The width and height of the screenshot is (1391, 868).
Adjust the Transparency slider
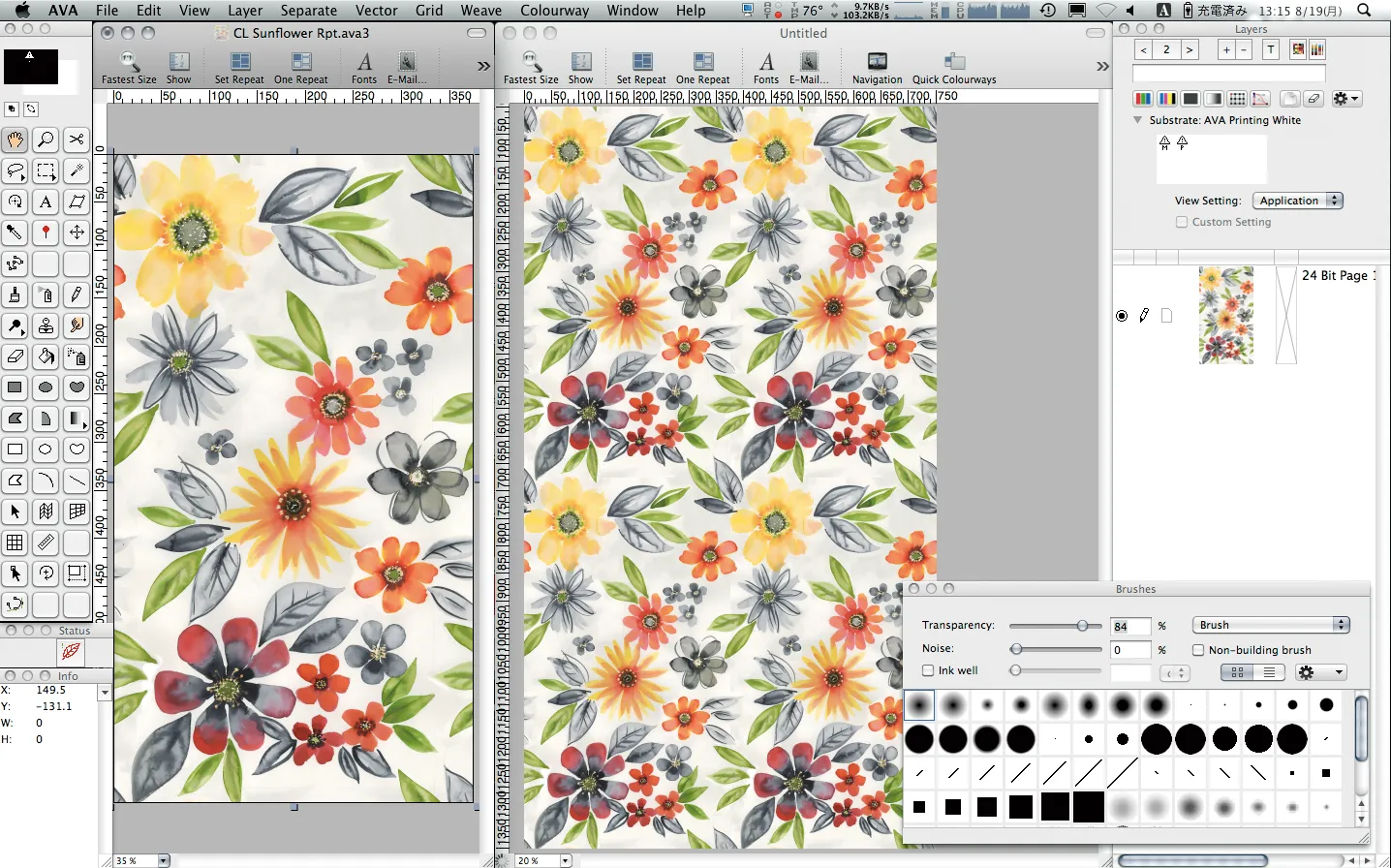[x=1082, y=626]
